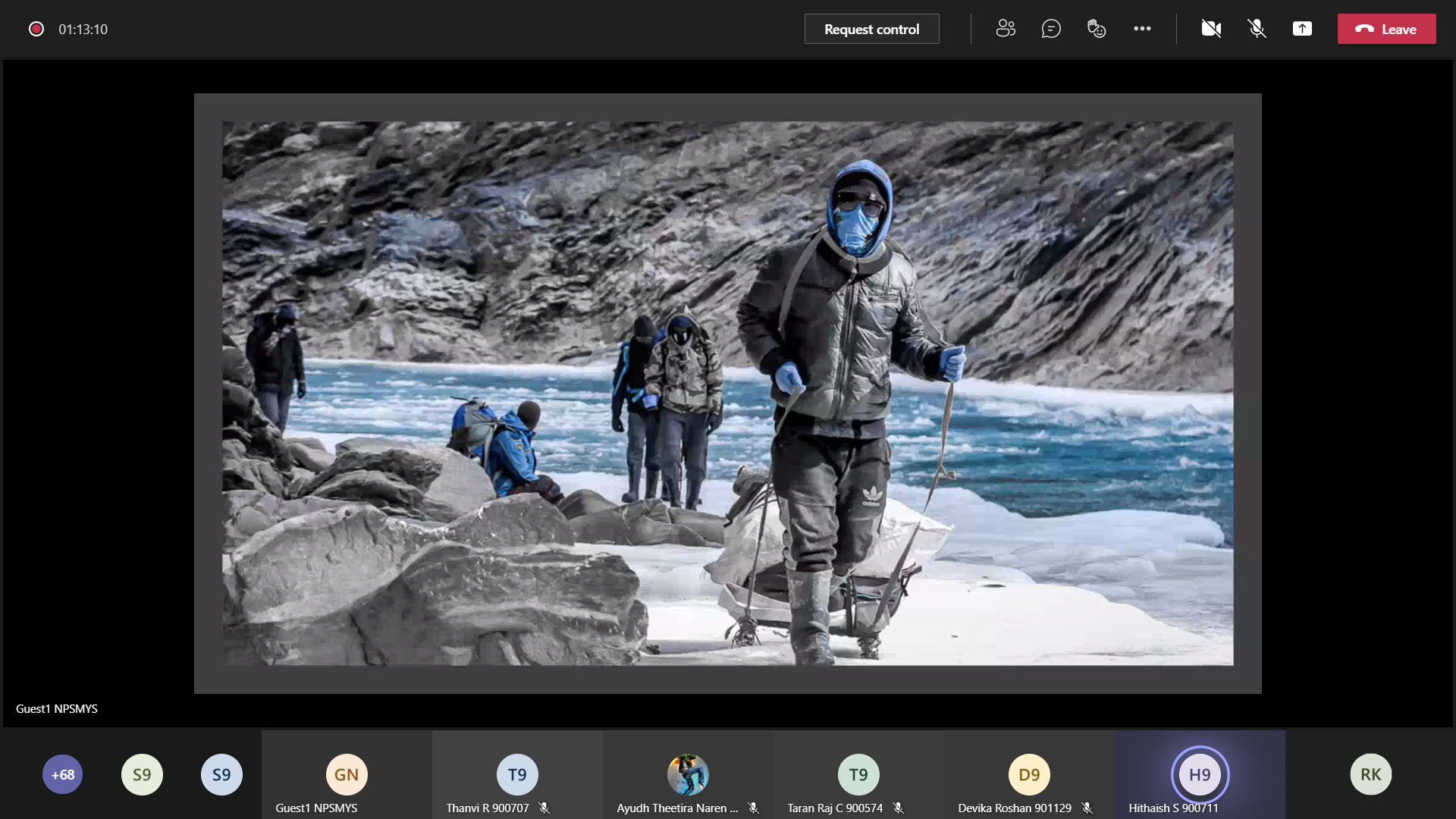The height and width of the screenshot is (819, 1456).
Task: Select Thanvi R 900707 participant tile
Action: pyautogui.click(x=517, y=775)
